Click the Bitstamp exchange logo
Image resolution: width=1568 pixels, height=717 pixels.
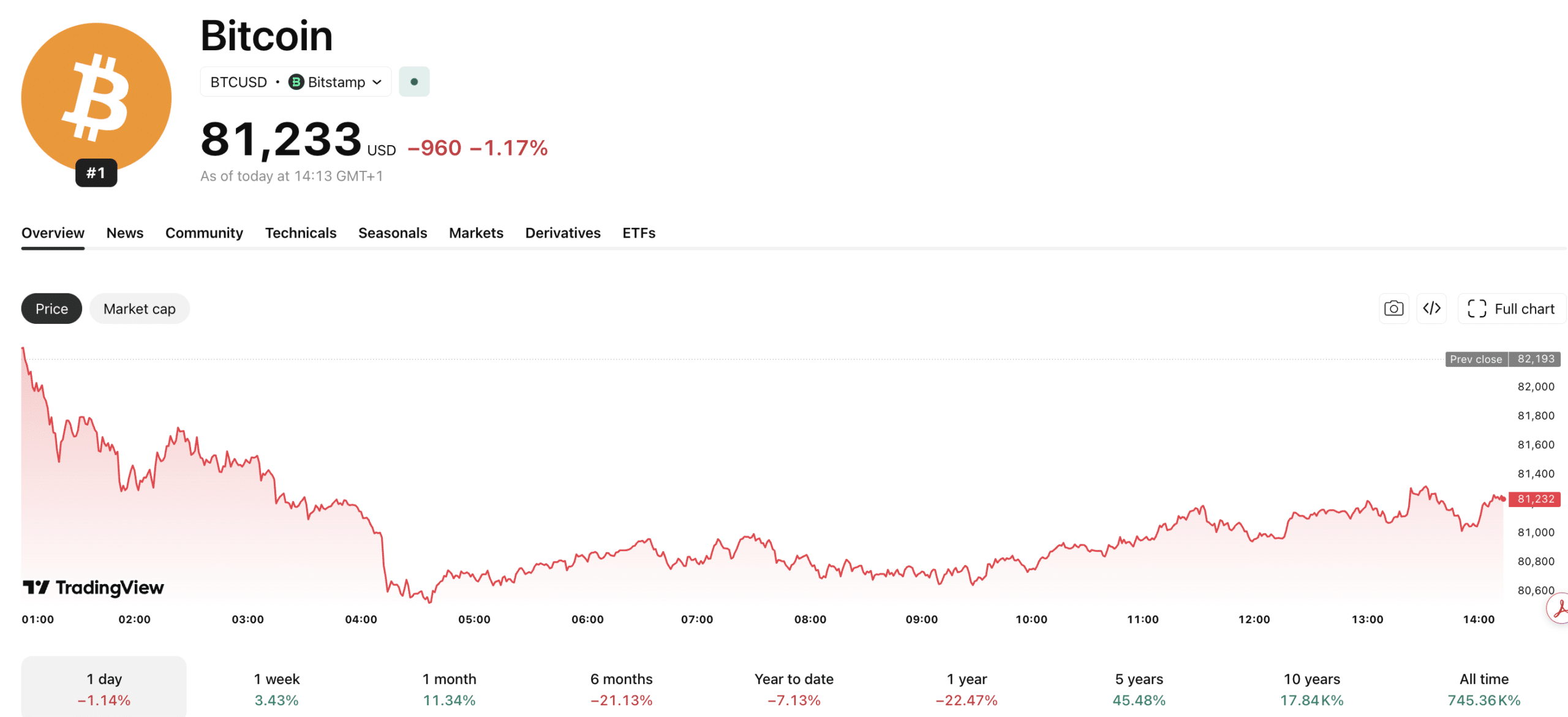[296, 82]
